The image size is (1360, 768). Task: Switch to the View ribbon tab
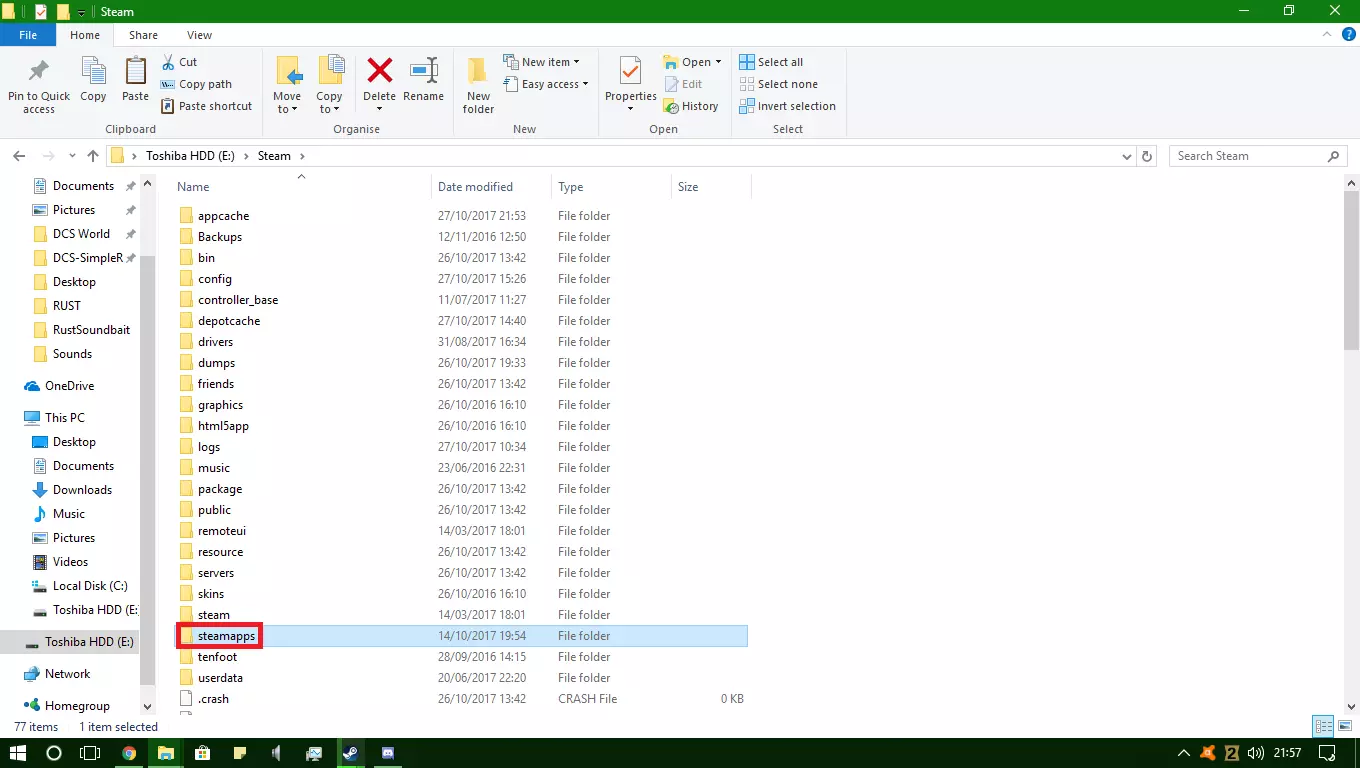(x=199, y=35)
